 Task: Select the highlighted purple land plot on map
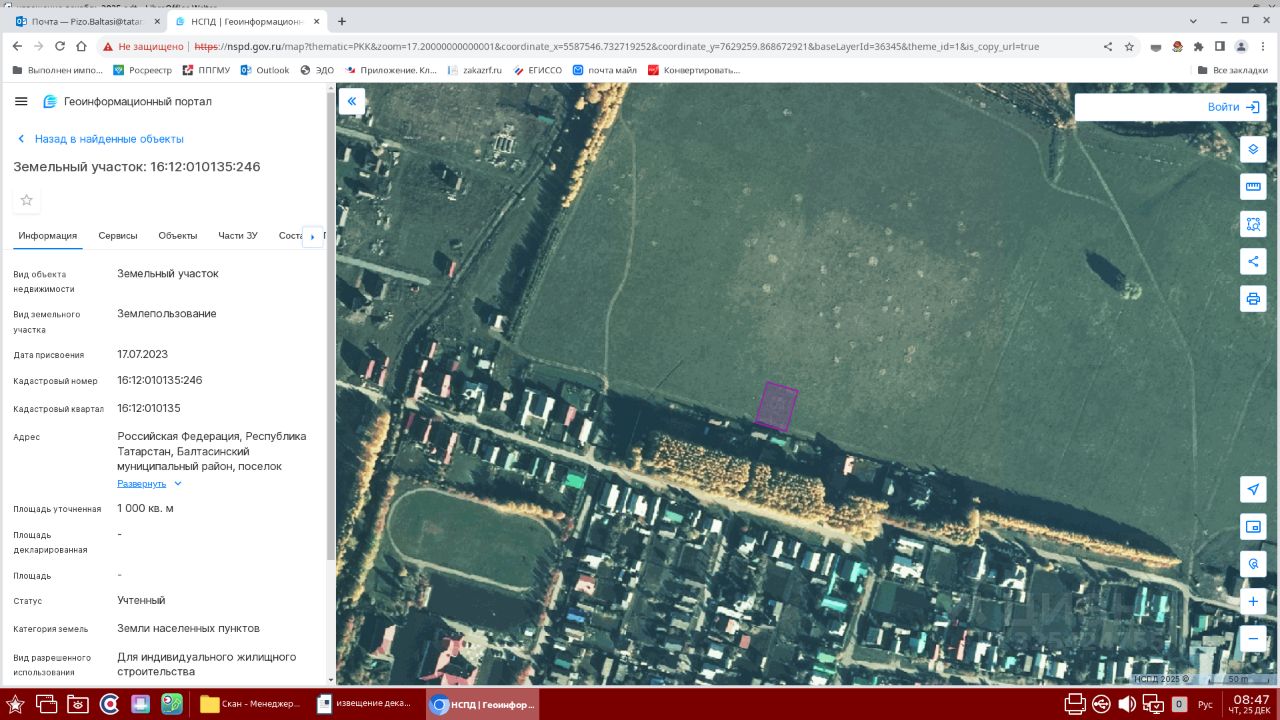tap(776, 406)
